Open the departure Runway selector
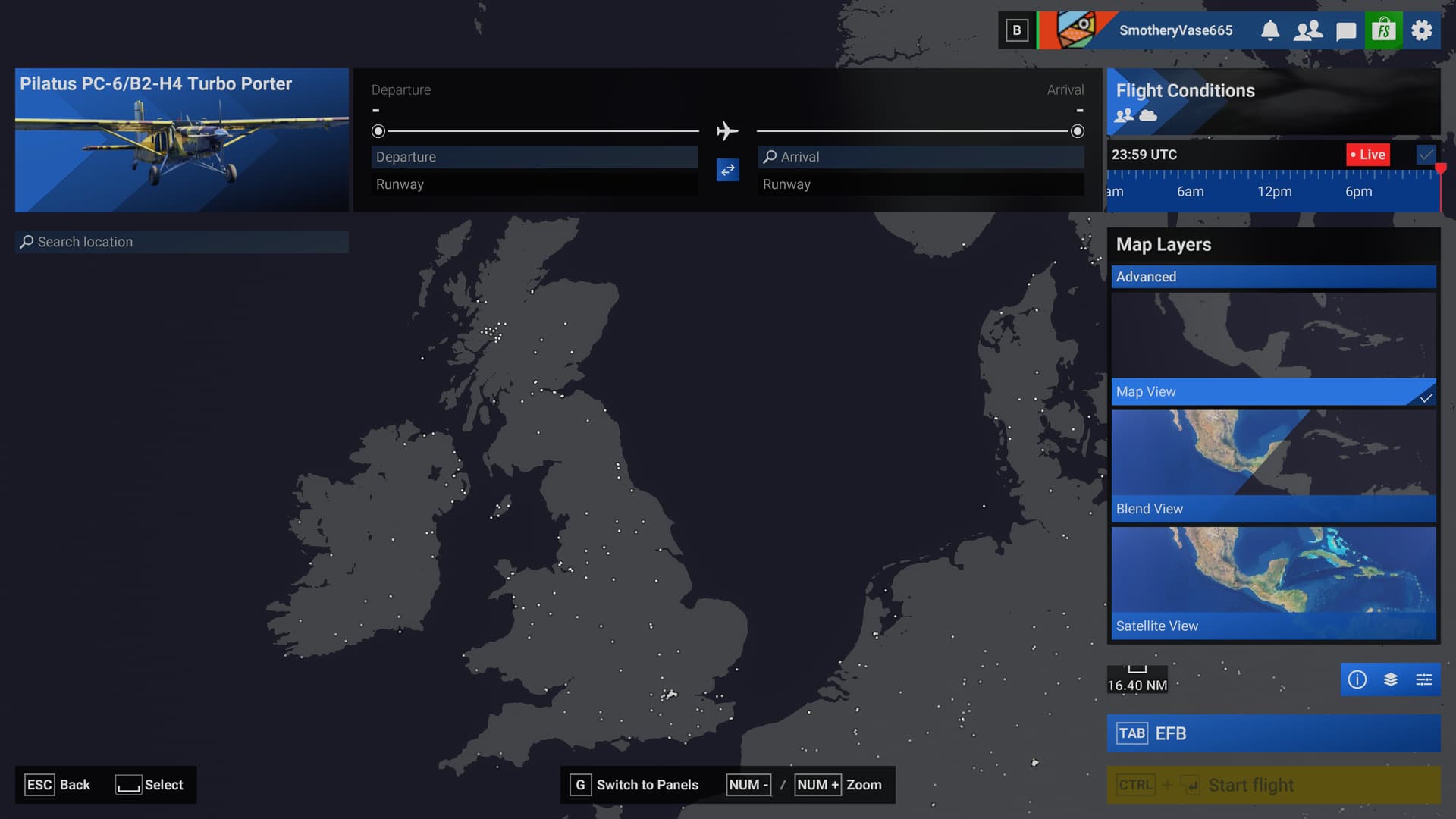 534,184
